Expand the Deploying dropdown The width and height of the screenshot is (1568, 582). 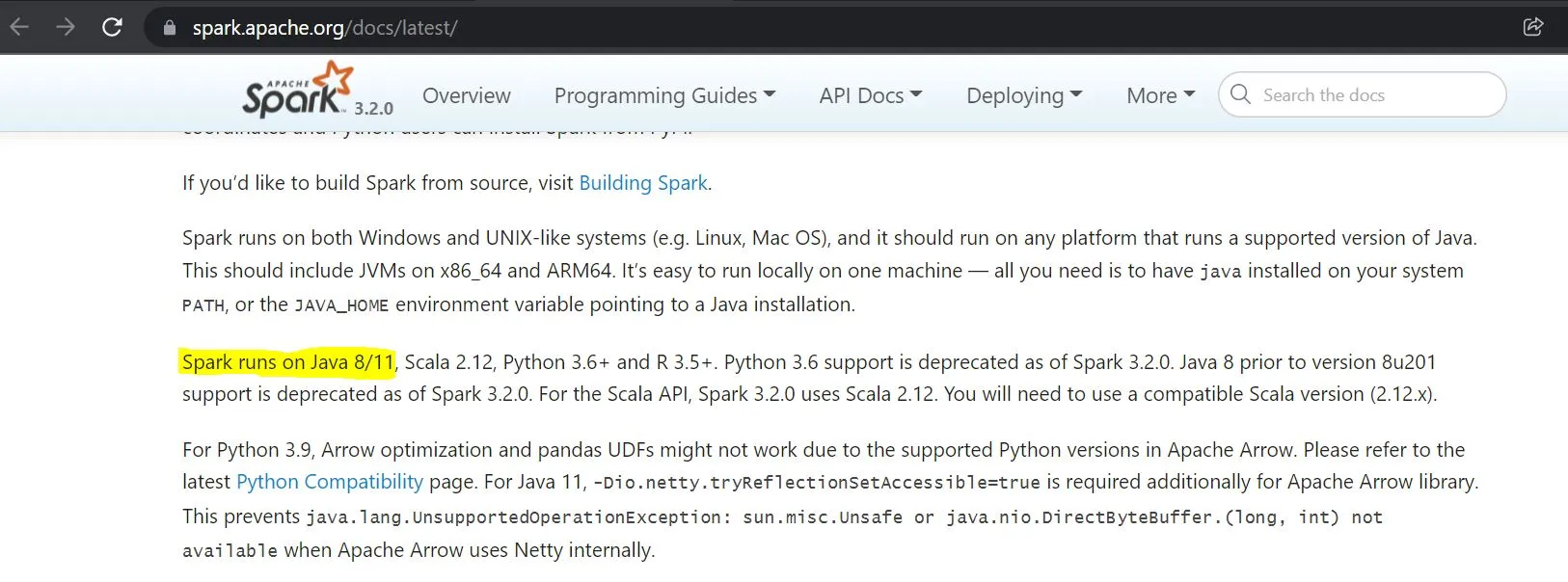click(1024, 95)
